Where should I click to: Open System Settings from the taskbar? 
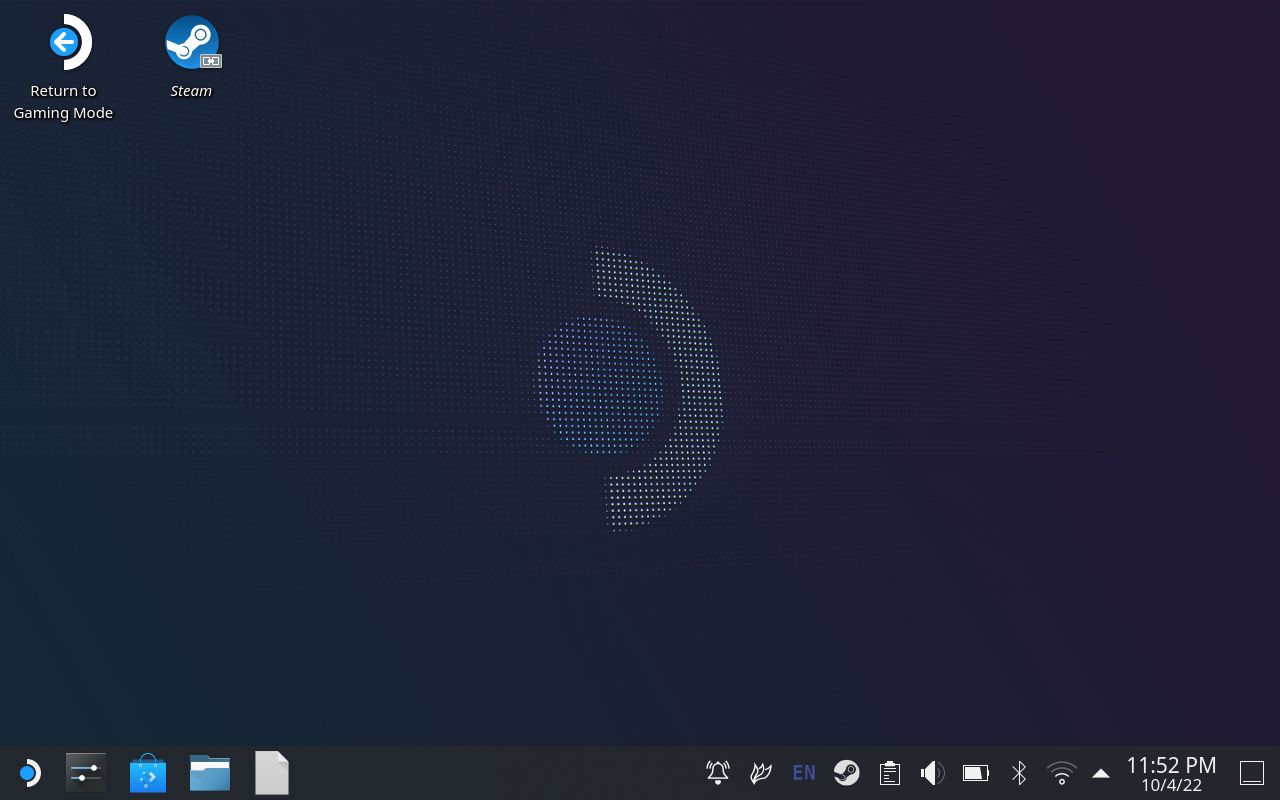86,773
